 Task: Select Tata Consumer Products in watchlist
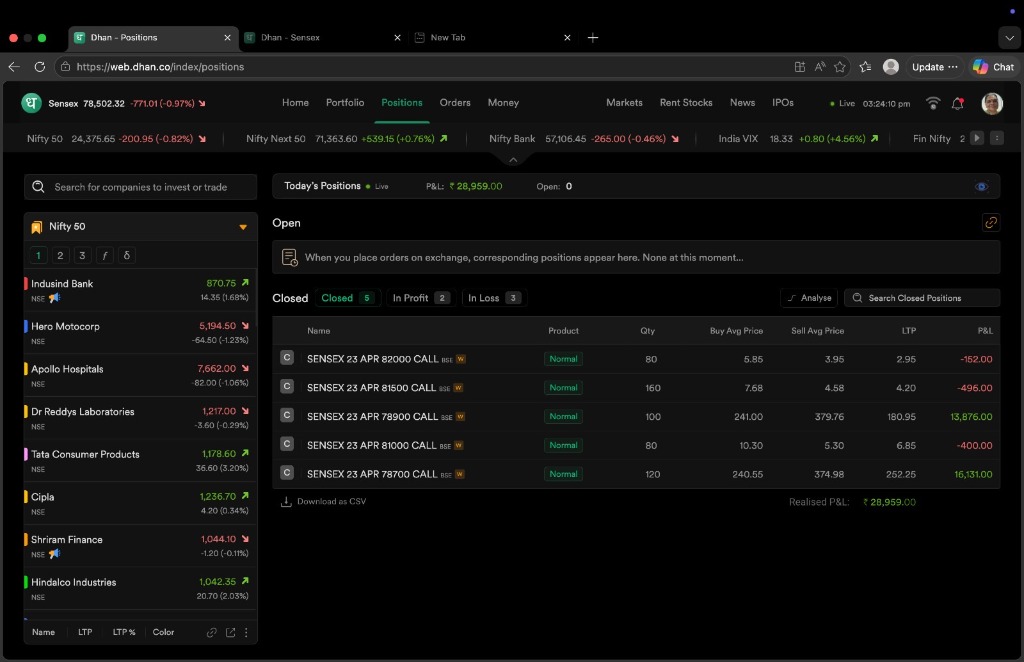pyautogui.click(x=140, y=461)
